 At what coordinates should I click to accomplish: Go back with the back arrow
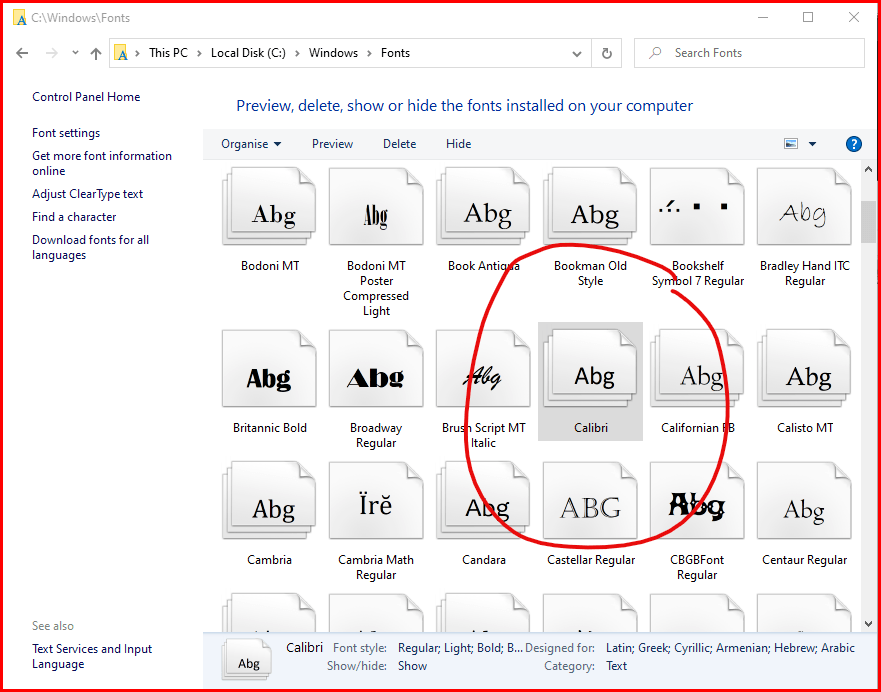(22, 53)
